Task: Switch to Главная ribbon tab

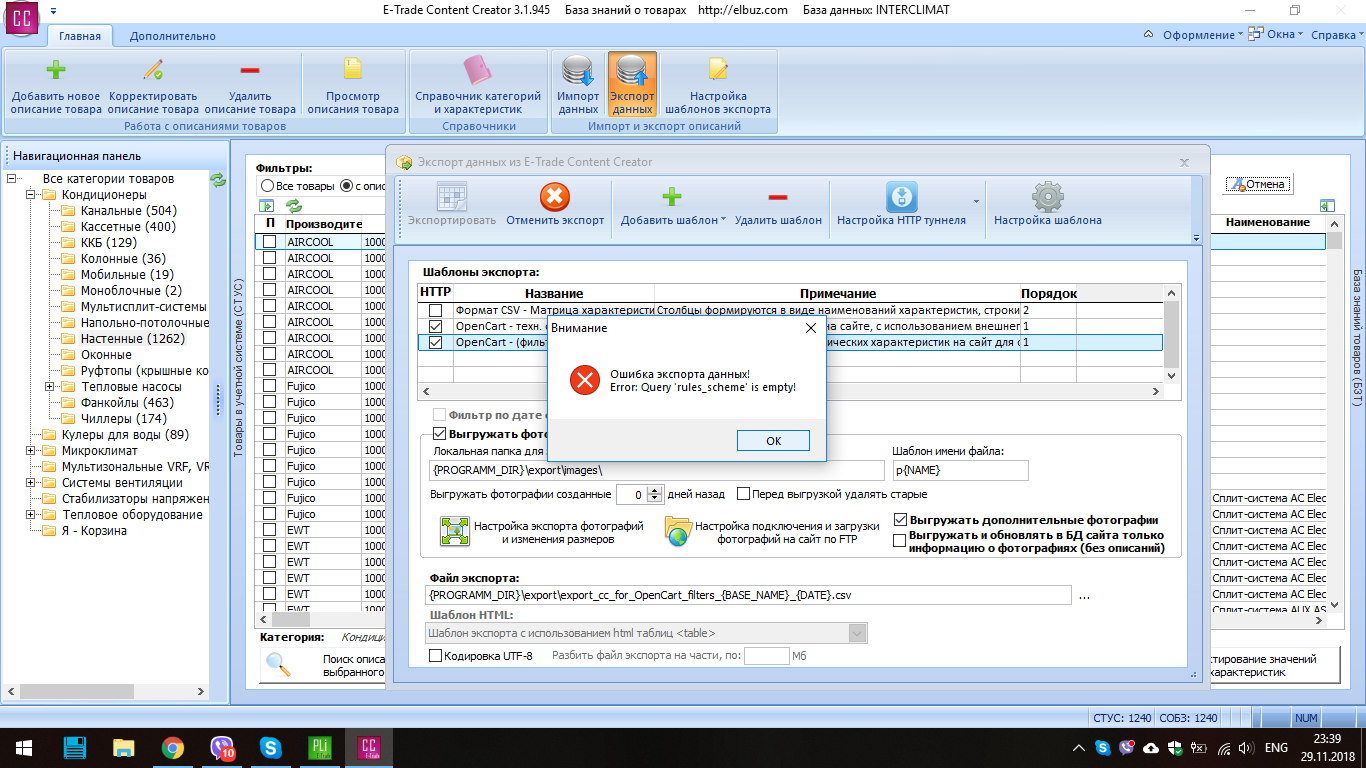Action: tap(80, 36)
